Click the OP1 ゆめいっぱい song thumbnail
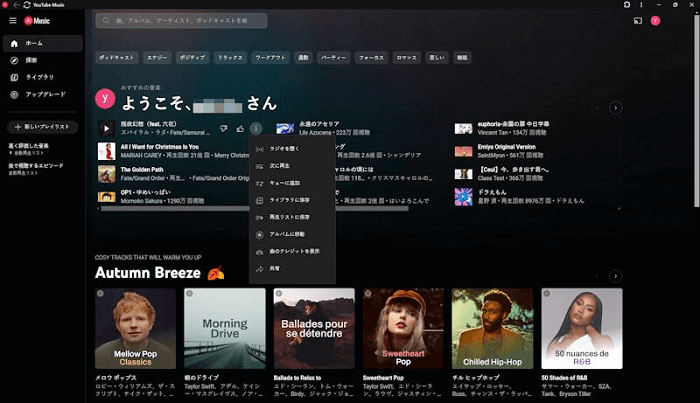This screenshot has height=403, width=700. [106, 197]
